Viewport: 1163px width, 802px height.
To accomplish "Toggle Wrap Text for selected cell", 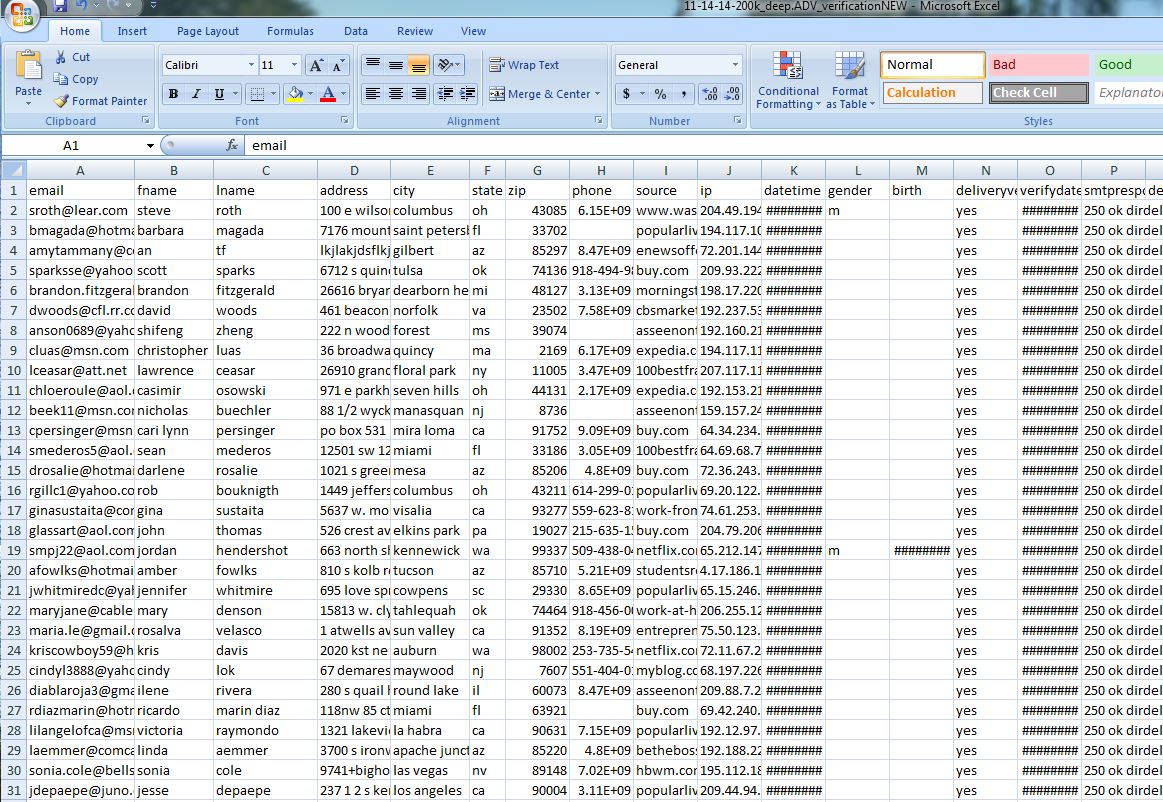I will coord(524,65).
